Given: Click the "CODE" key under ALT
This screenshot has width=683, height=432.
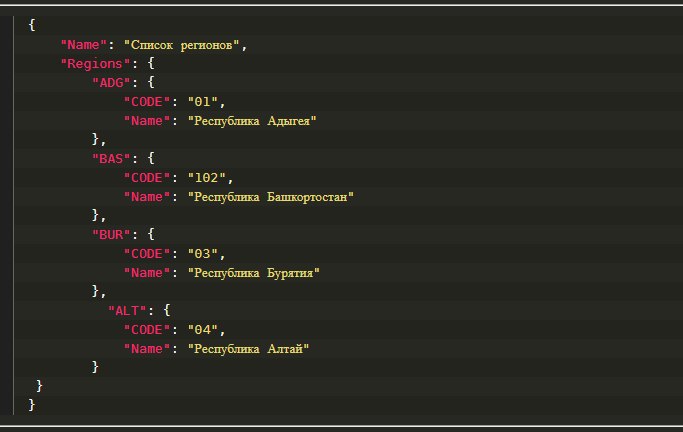Looking at the screenshot, I should tap(147, 330).
